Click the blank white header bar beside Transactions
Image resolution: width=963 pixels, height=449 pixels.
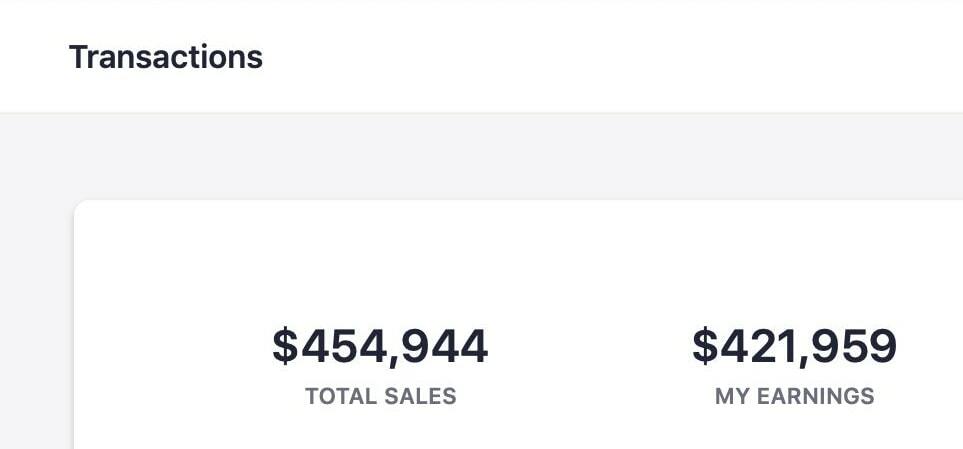tap(600, 57)
